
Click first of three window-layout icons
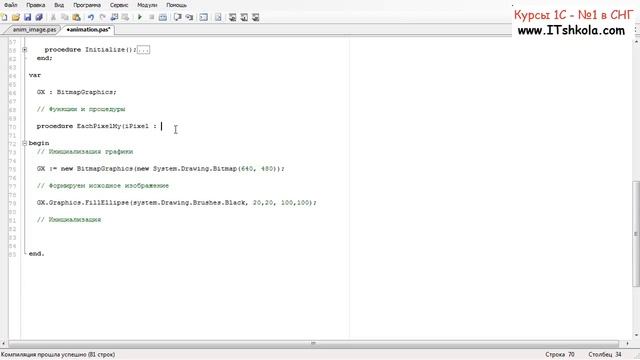pos(232,17)
